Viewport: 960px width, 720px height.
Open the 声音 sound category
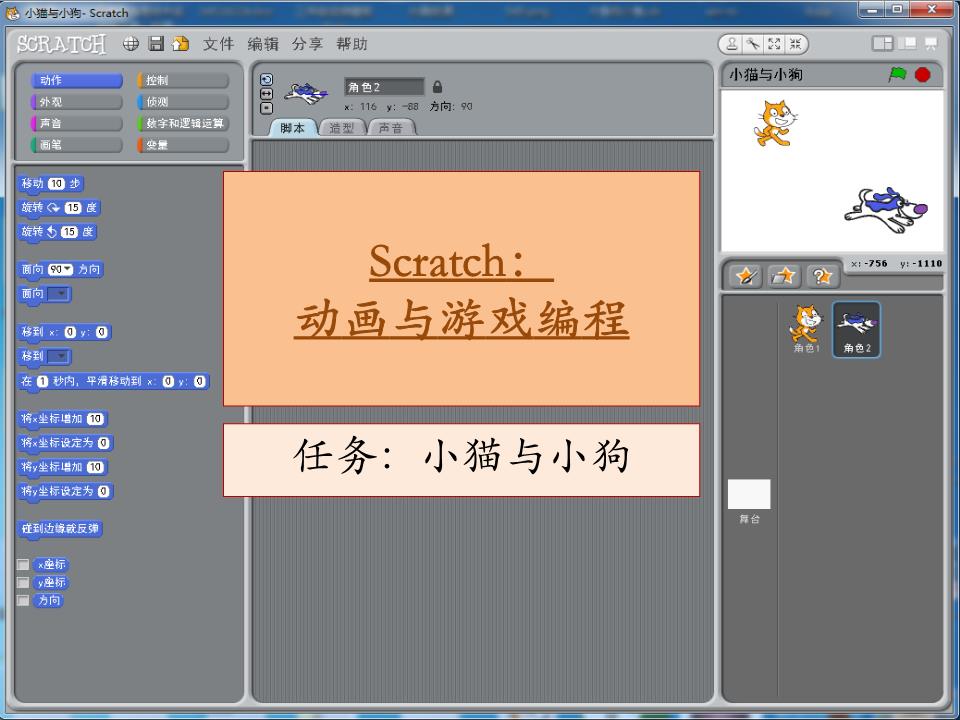point(77,123)
